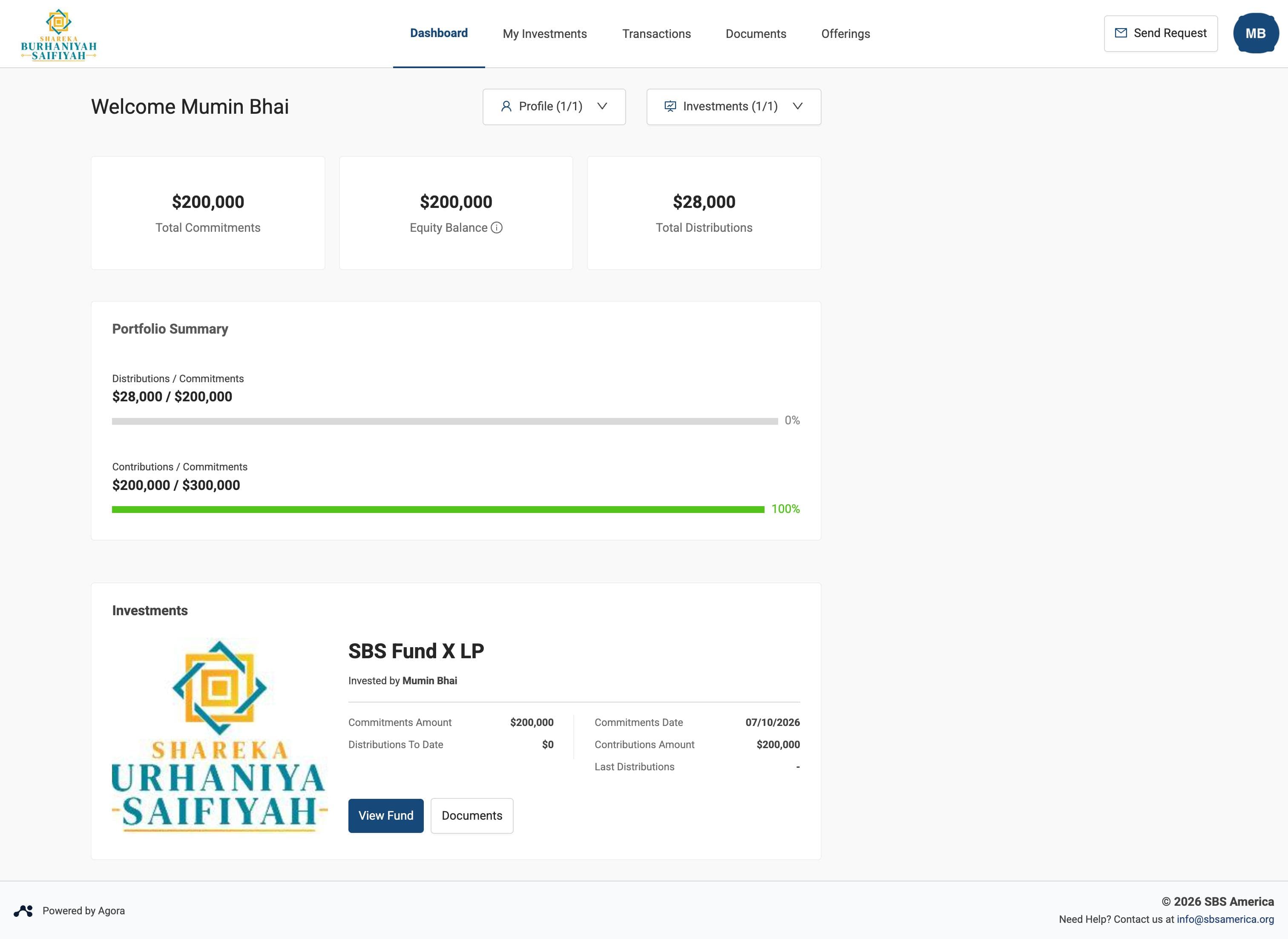Click the View Fund button
Screen dimensions: 1288x939
coord(386,815)
